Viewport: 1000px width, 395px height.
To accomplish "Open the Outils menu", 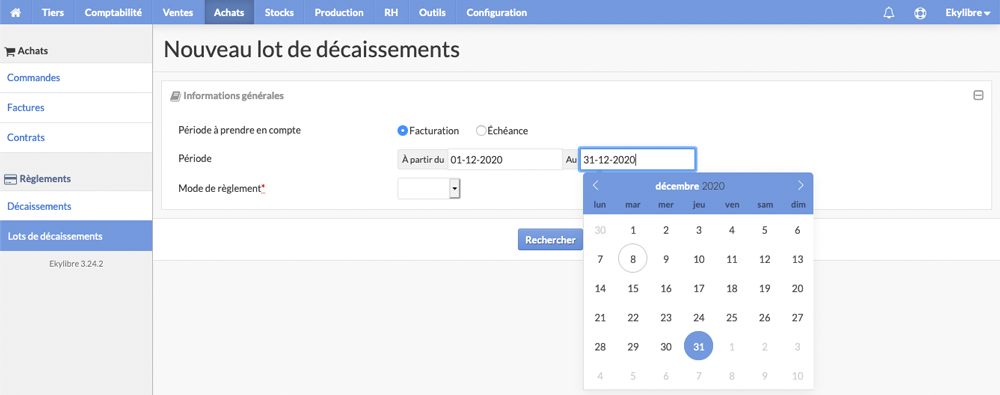I will point(432,12).
